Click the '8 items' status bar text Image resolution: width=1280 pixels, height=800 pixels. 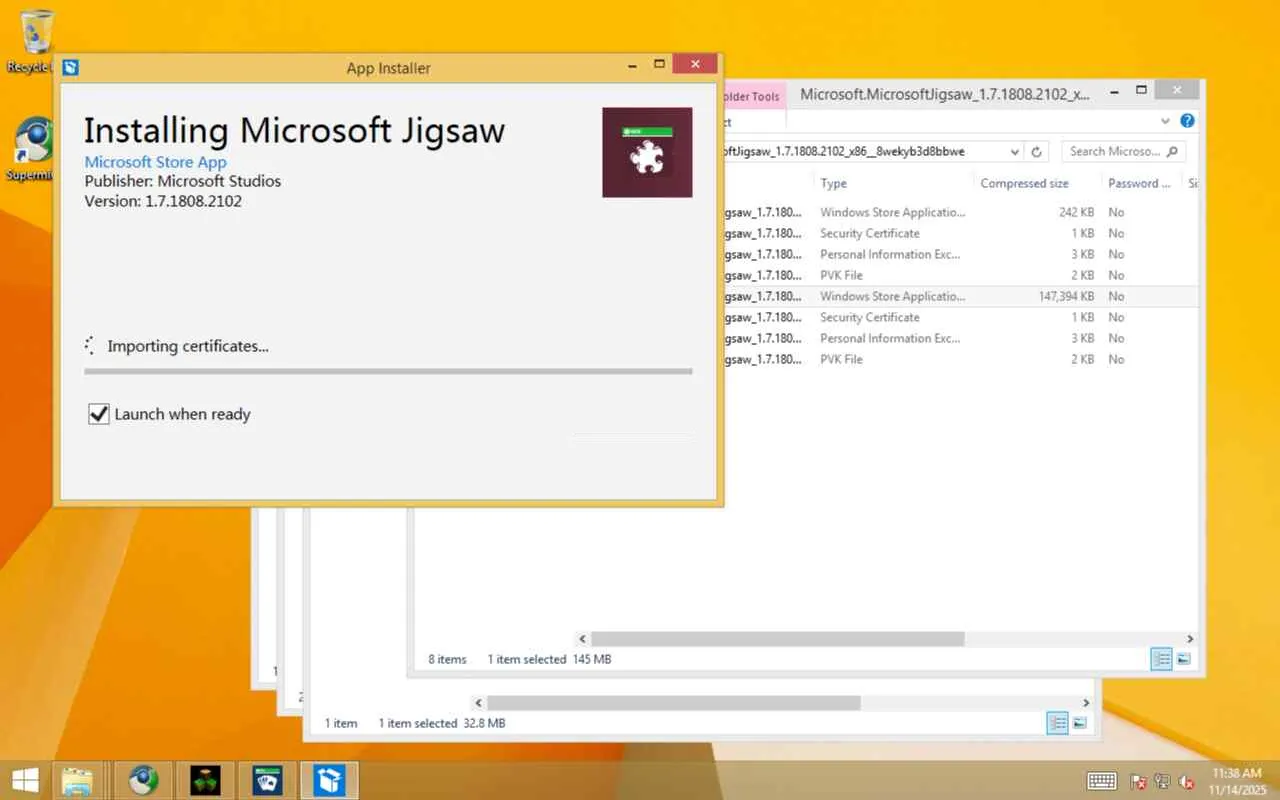[447, 659]
